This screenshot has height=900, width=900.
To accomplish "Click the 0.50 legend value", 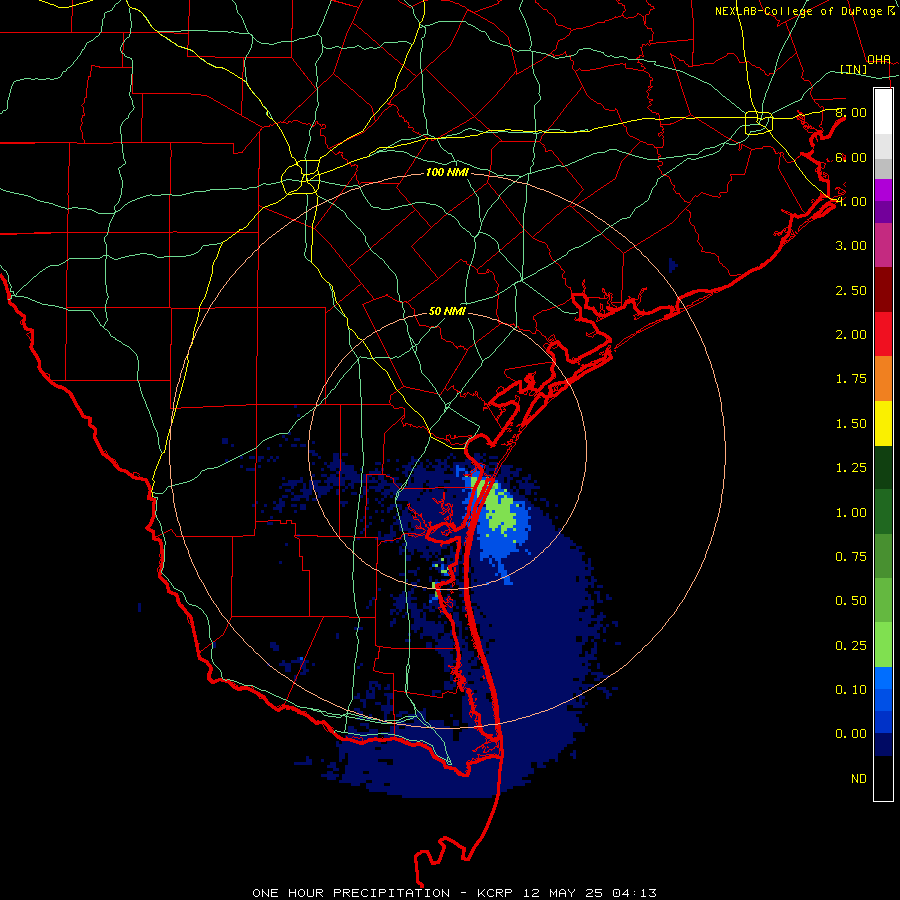I will click(851, 601).
